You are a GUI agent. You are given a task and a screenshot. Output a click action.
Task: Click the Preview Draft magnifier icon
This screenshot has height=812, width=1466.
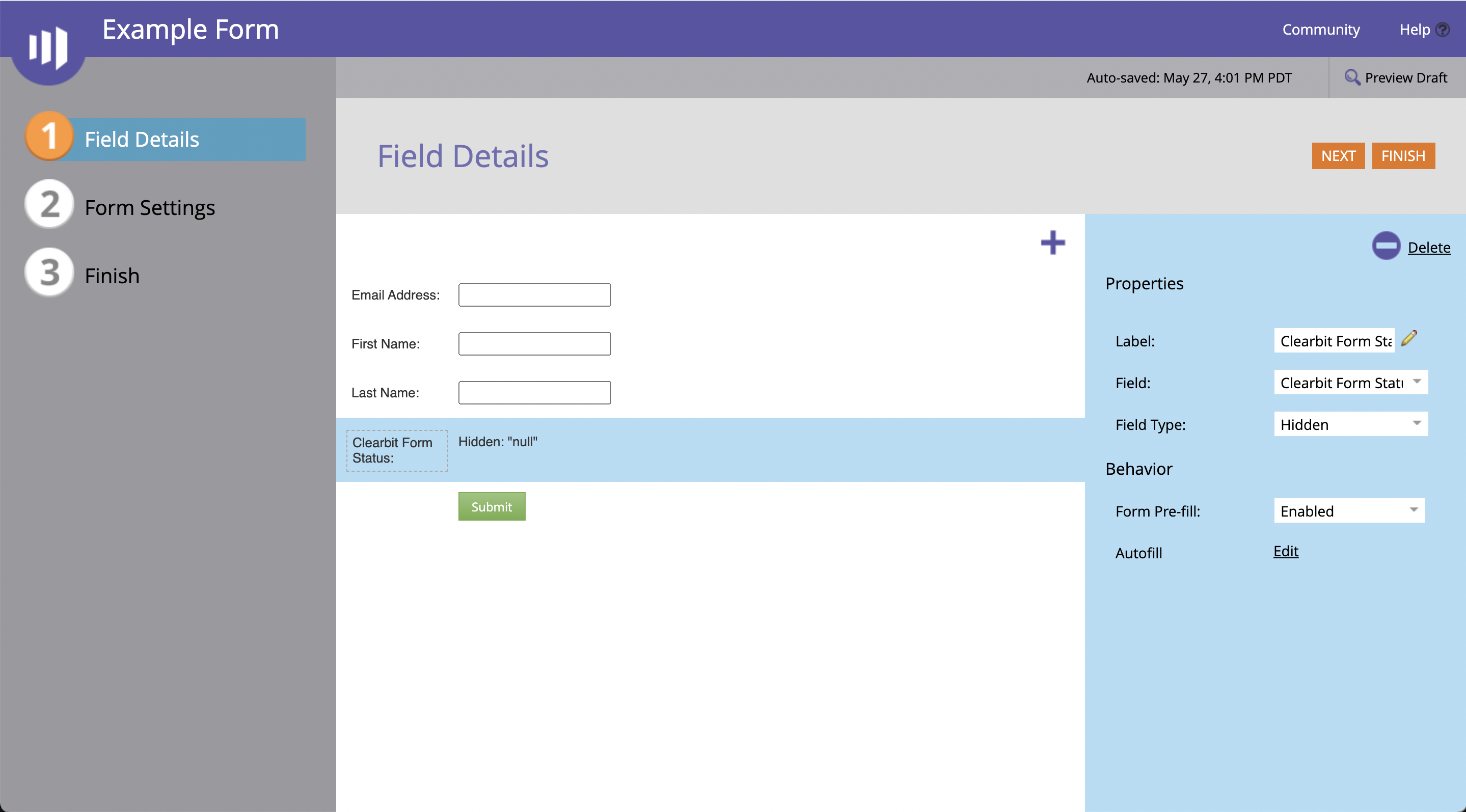(1352, 77)
